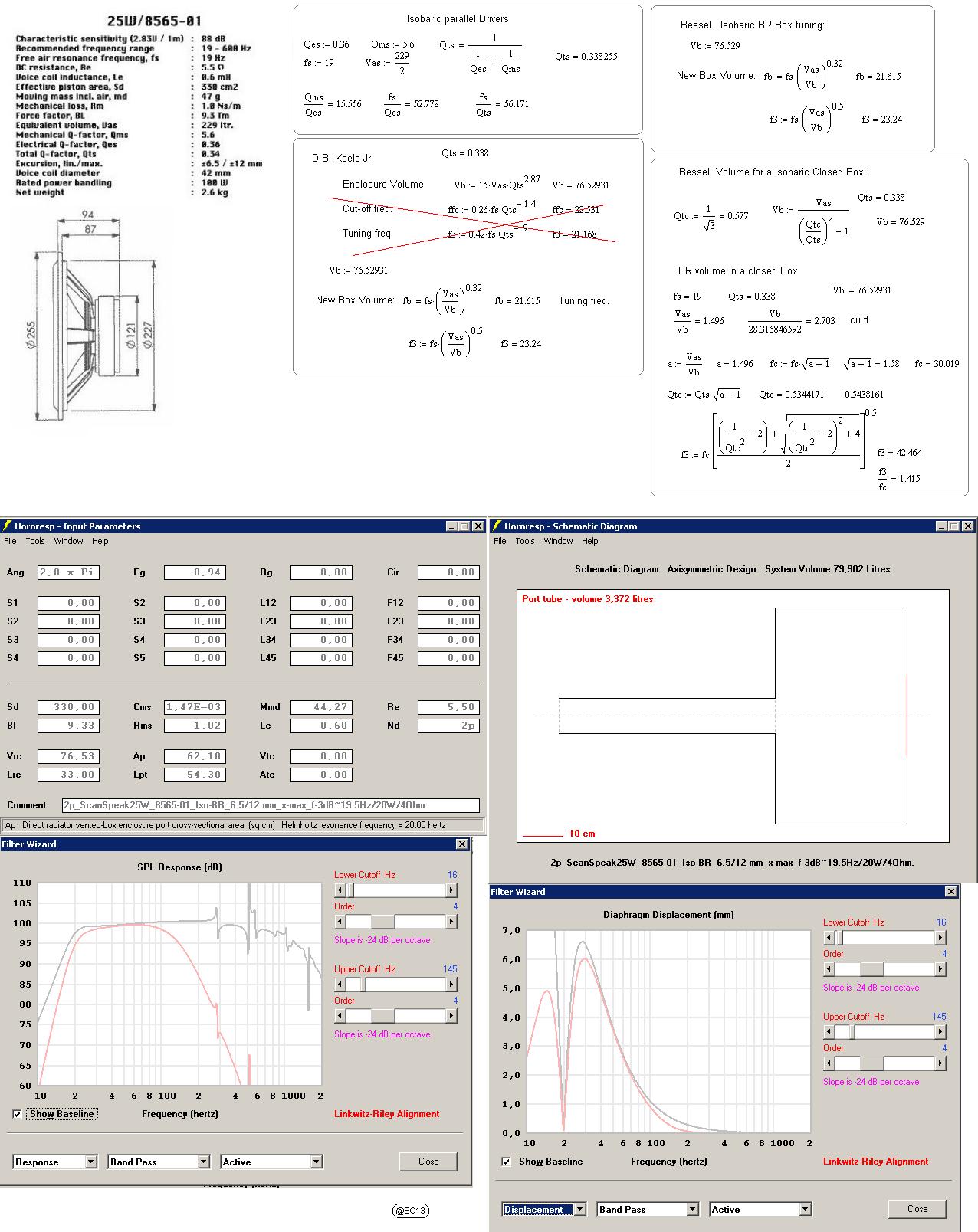Open Window menu in Schematic Diagram window
The width and height of the screenshot is (978, 1232).
pos(558,541)
